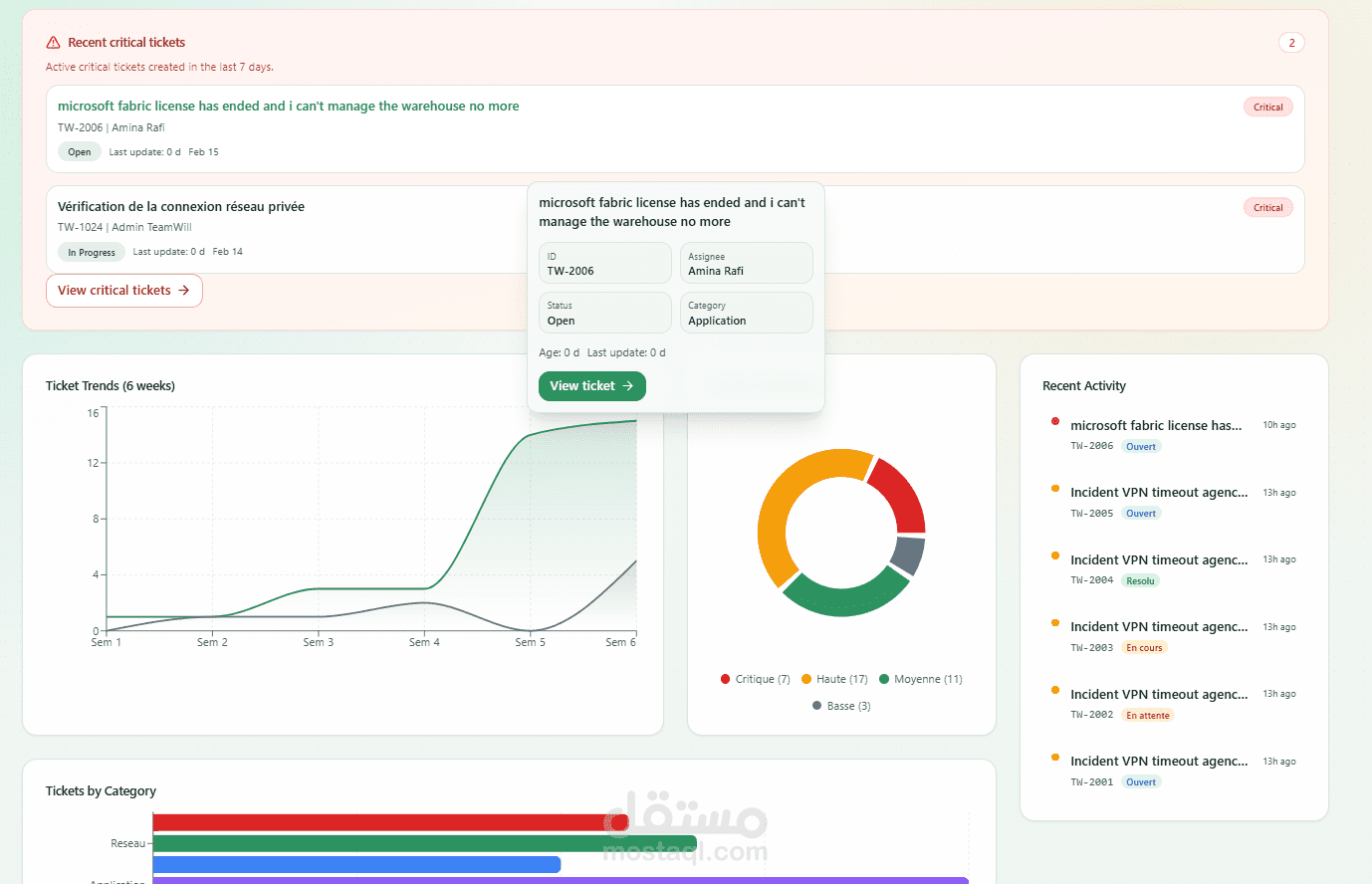Open the microsoft fabric license ticket title link
The height and width of the screenshot is (884, 1372).
289,107
